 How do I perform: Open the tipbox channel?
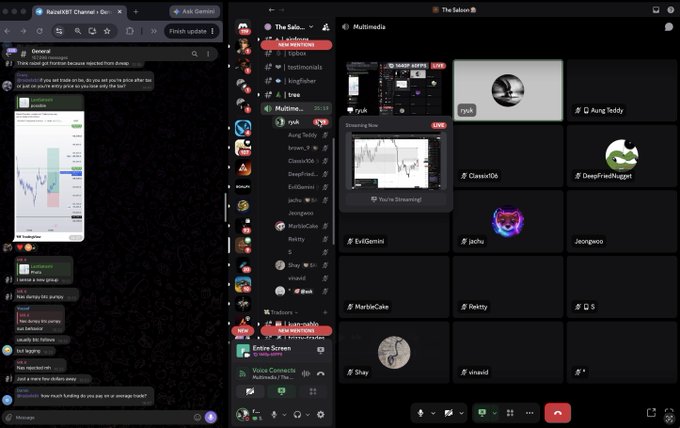coord(296,53)
